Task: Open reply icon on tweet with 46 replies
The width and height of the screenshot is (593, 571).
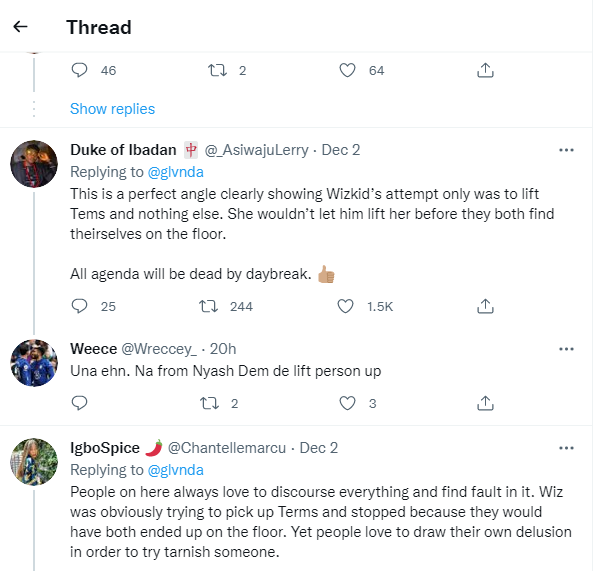Action: pos(79,70)
